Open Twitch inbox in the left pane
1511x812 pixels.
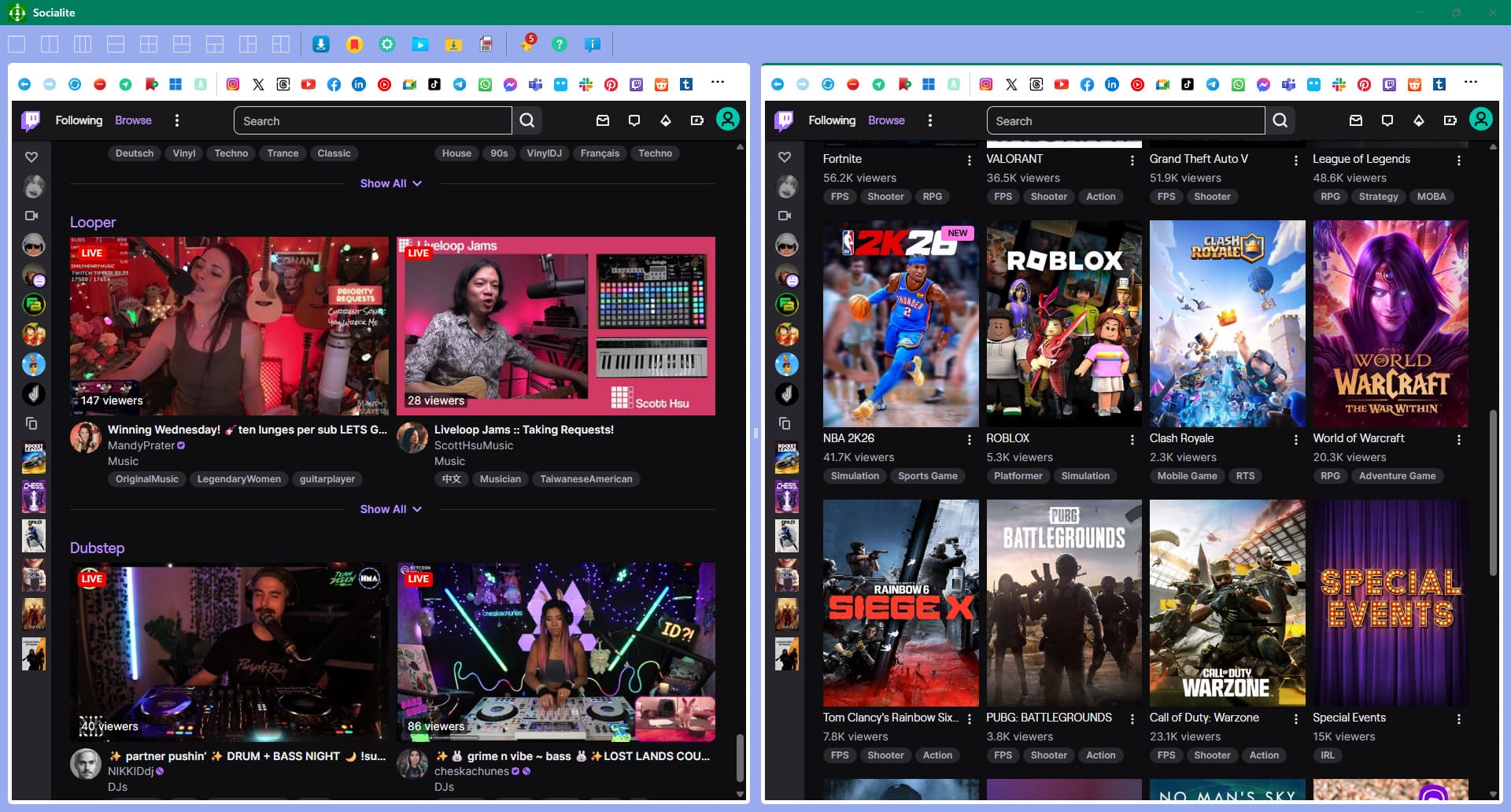(x=603, y=120)
